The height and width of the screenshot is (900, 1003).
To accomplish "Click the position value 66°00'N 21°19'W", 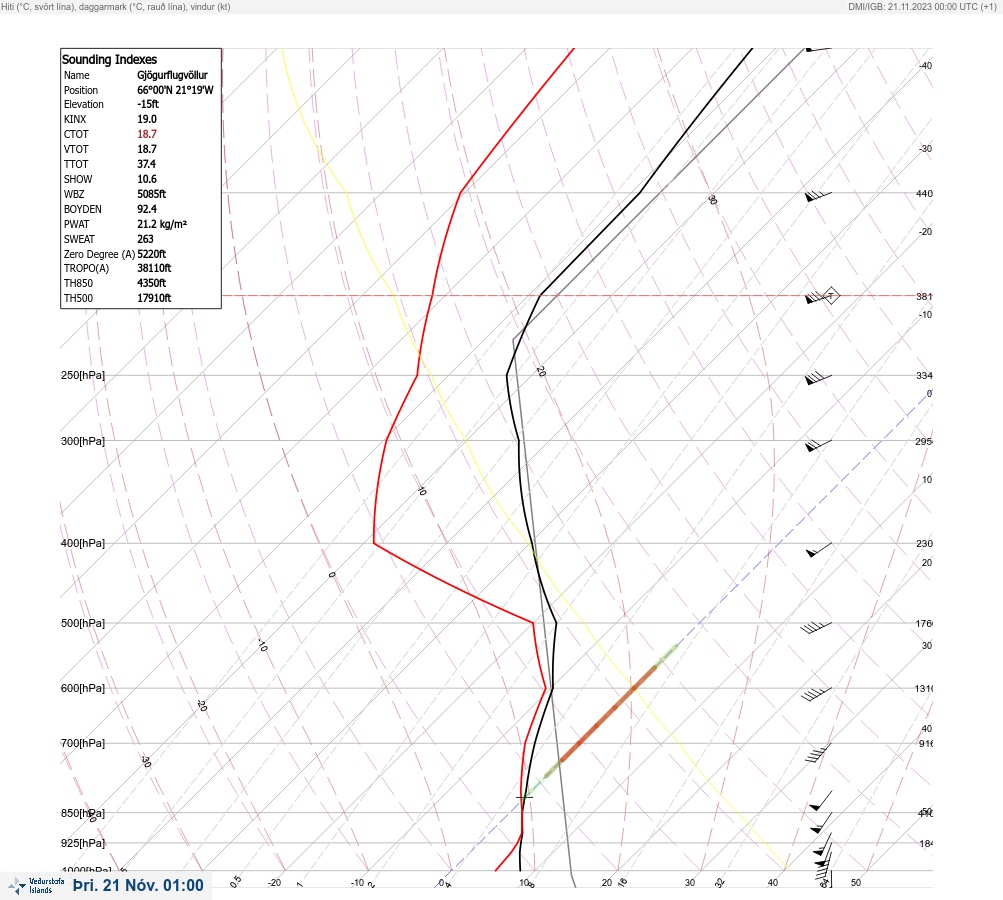I will (175, 90).
